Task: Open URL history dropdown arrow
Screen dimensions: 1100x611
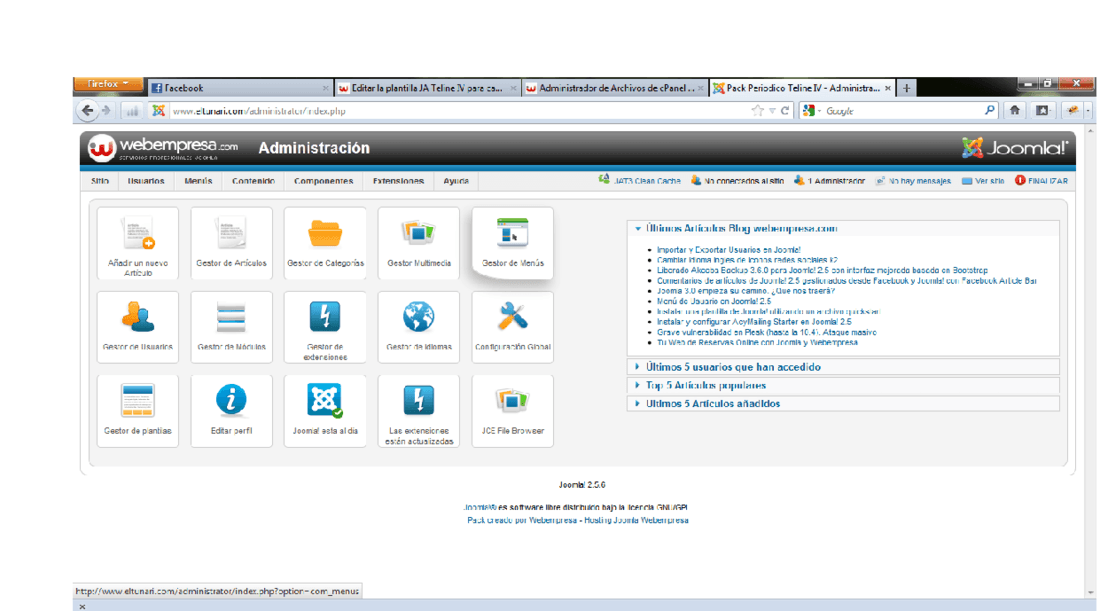Action: pos(772,111)
